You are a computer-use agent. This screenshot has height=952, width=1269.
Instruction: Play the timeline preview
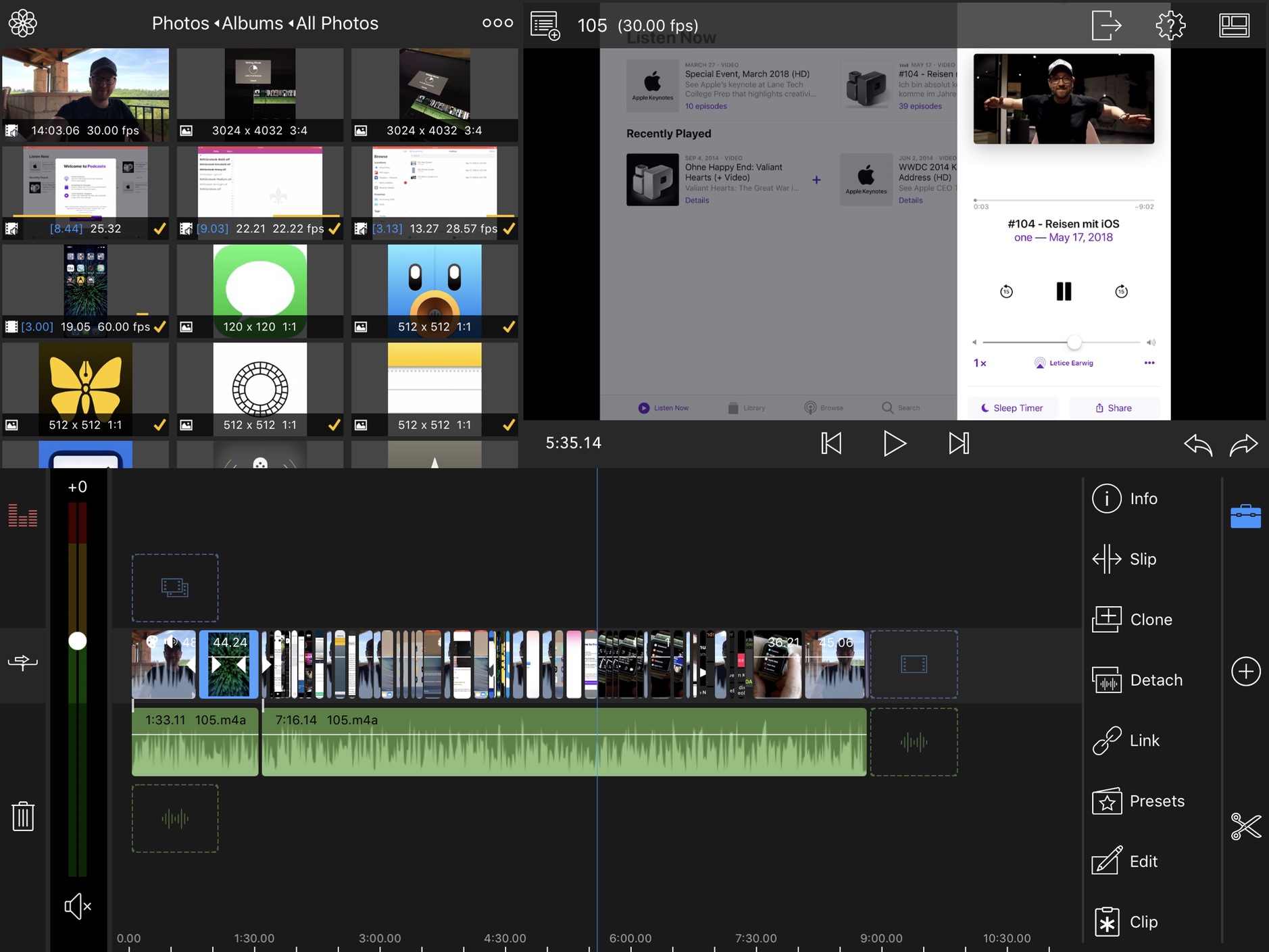pos(895,443)
